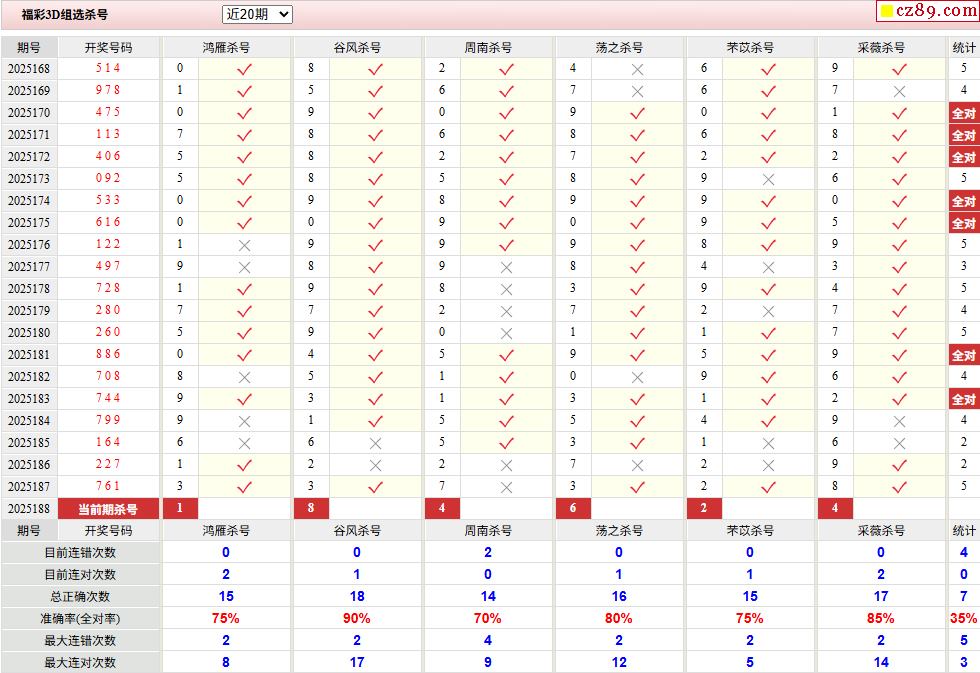980x673 pixels.
Task: Click 周南 cross mark in row 2025177
Action: pos(506,267)
